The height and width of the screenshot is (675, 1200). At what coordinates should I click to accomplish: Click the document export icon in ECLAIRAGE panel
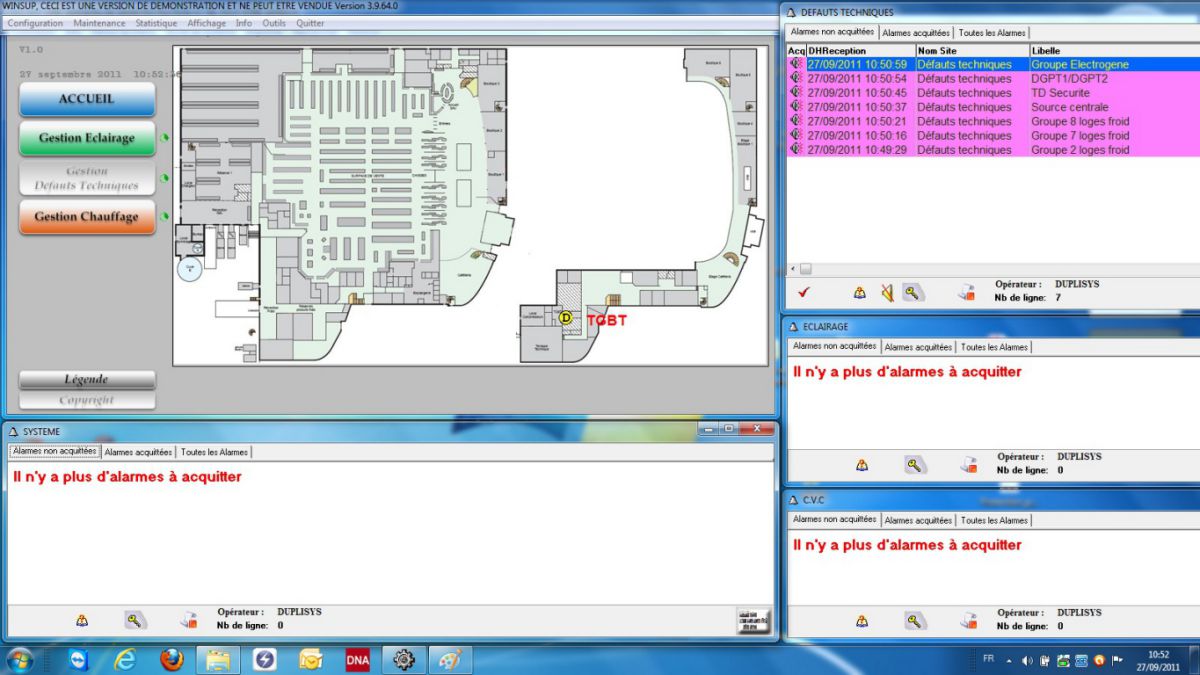coord(968,465)
